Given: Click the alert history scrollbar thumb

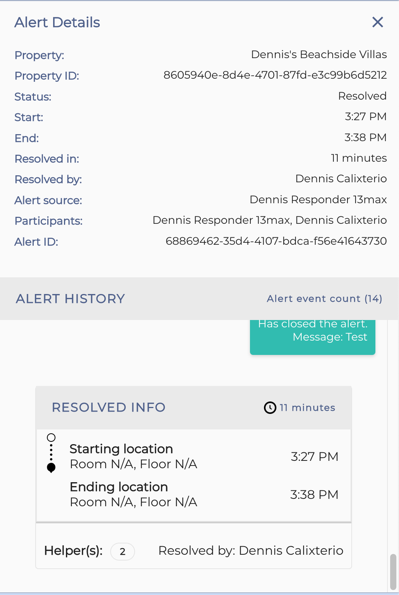Looking at the screenshot, I should point(393,571).
